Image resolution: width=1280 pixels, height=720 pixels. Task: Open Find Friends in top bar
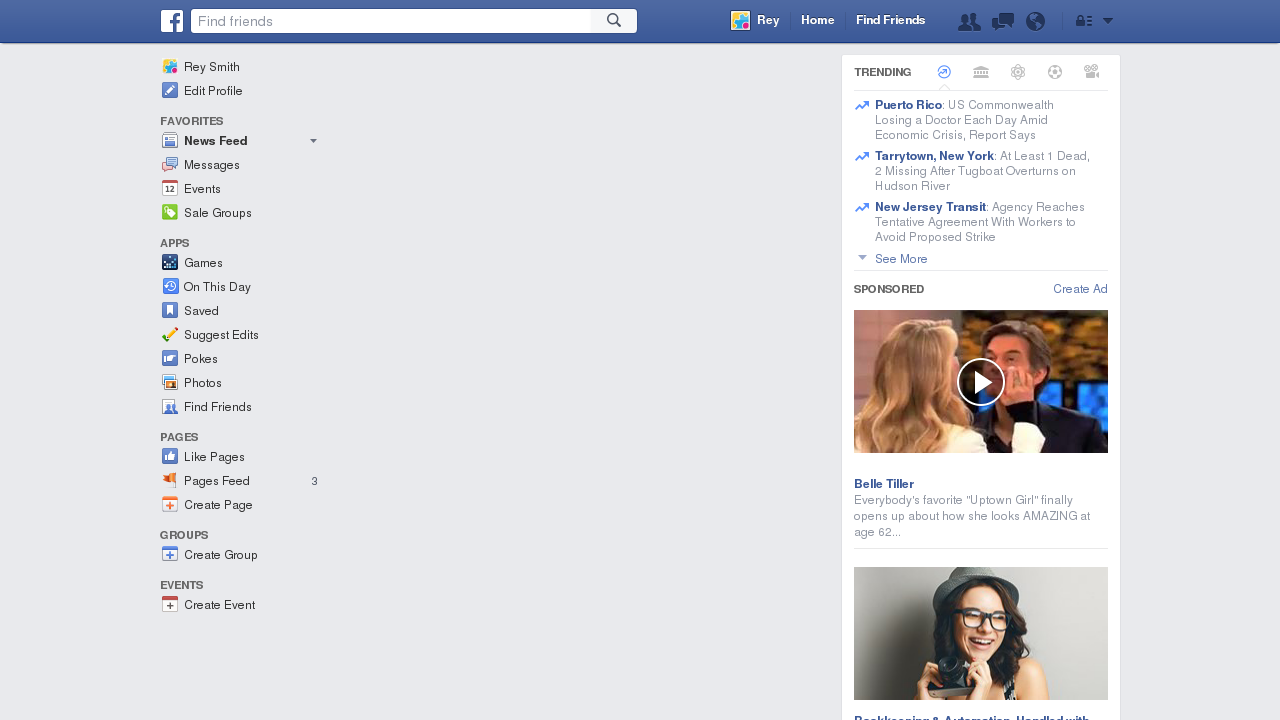[x=890, y=20]
